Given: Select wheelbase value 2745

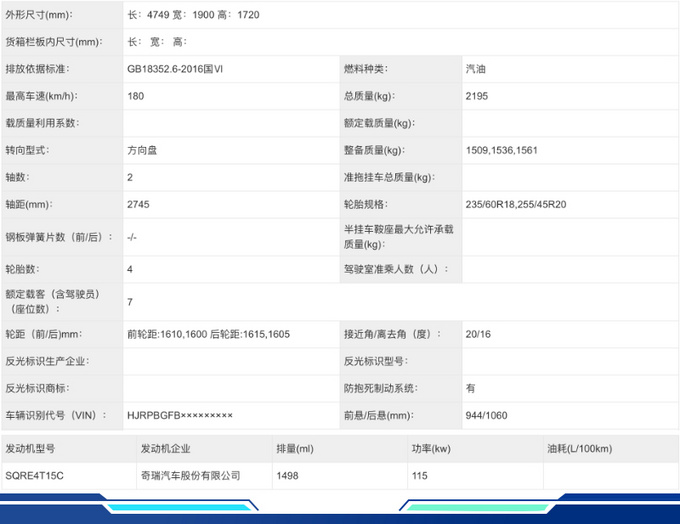Looking at the screenshot, I should click(x=138, y=204).
